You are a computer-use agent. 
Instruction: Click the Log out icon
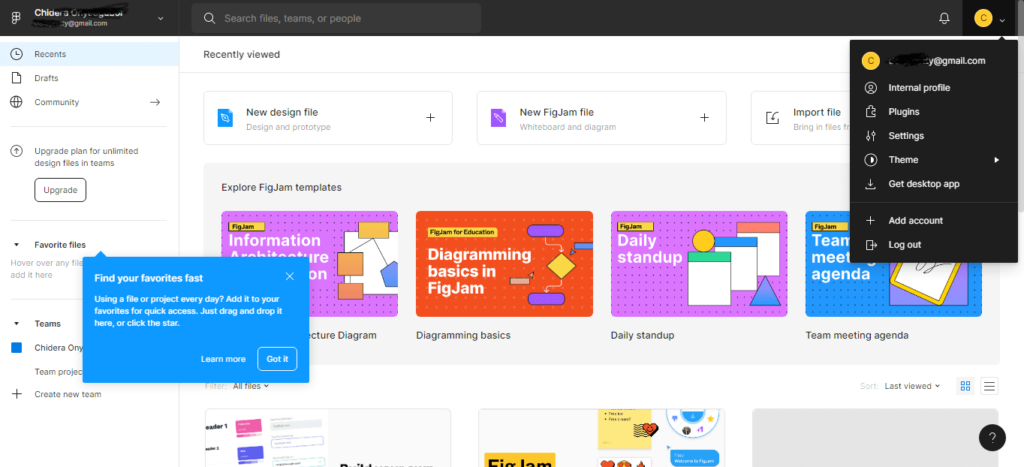coord(870,245)
